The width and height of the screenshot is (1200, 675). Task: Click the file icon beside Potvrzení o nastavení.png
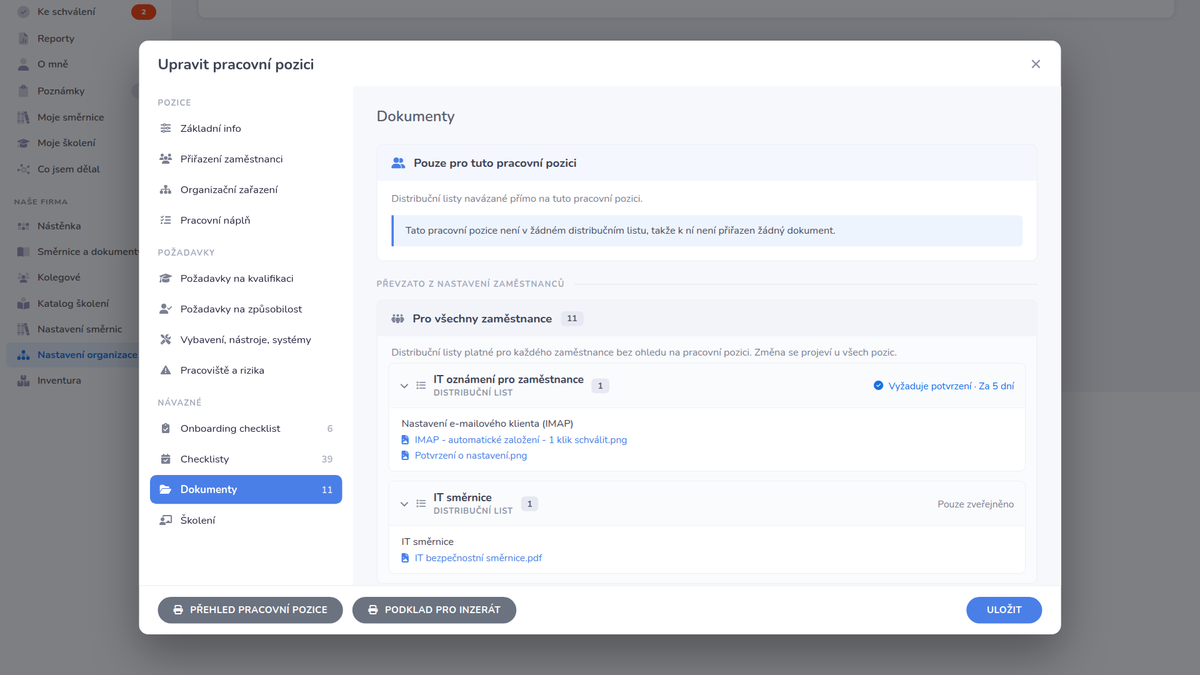click(405, 456)
